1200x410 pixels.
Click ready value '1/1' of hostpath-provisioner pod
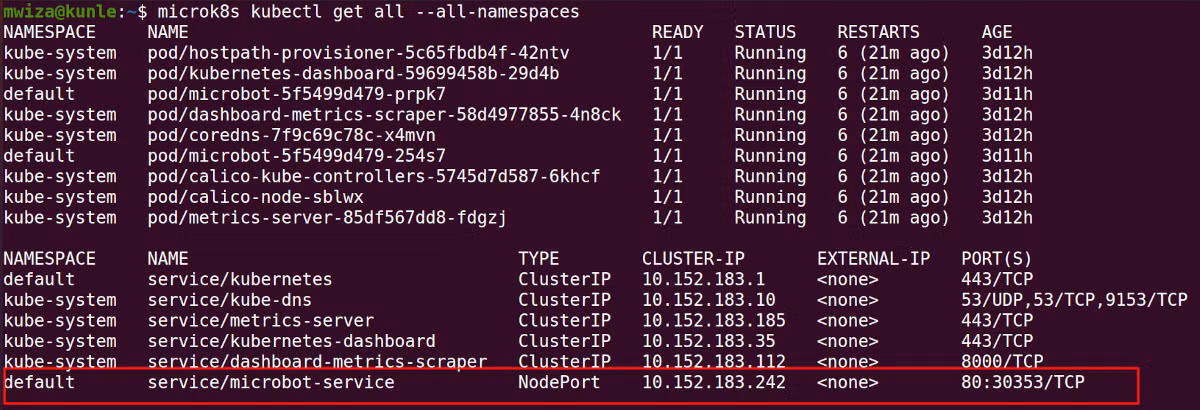pos(667,52)
